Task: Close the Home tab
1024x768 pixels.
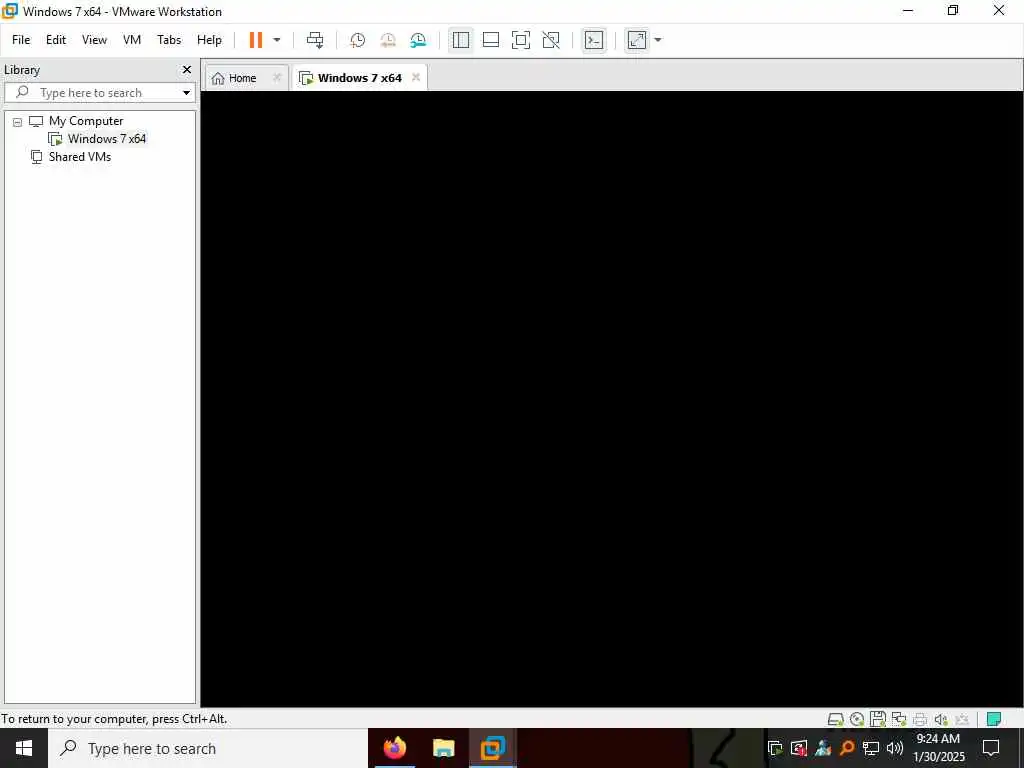Action: tap(277, 77)
